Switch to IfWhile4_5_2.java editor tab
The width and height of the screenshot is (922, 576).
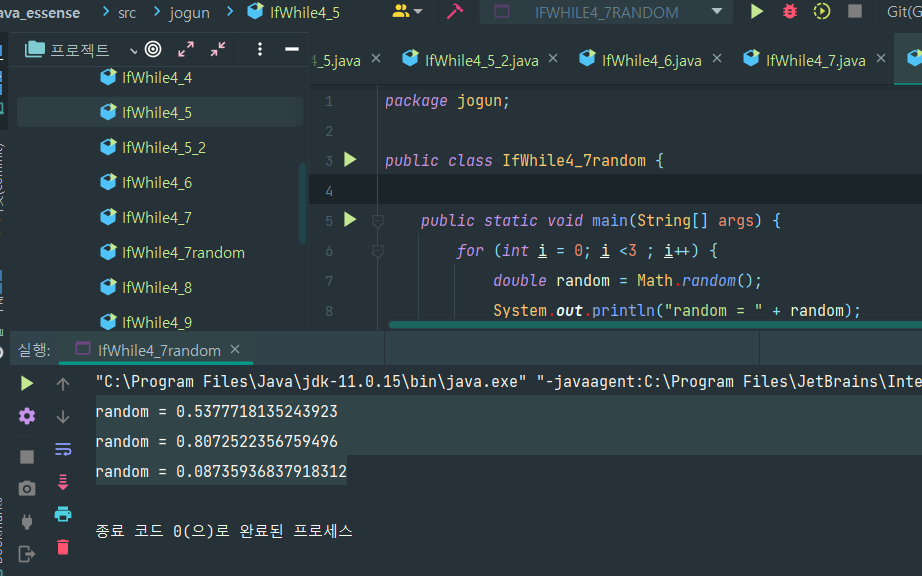click(x=470, y=60)
